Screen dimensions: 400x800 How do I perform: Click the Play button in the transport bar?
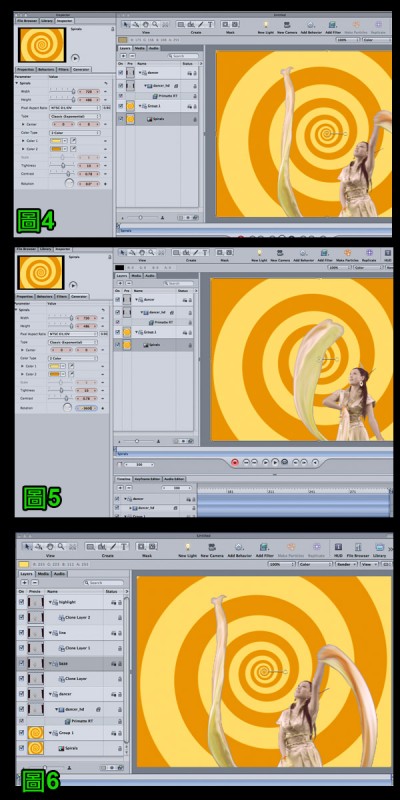tap(274, 462)
